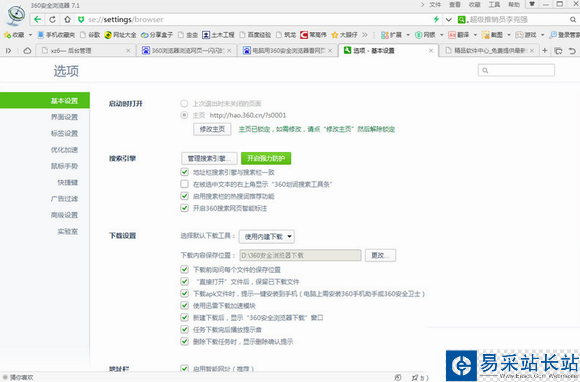The width and height of the screenshot is (580, 382).
Task: Enable 360划词搜索工具条 checkbox
Action: click(184, 184)
